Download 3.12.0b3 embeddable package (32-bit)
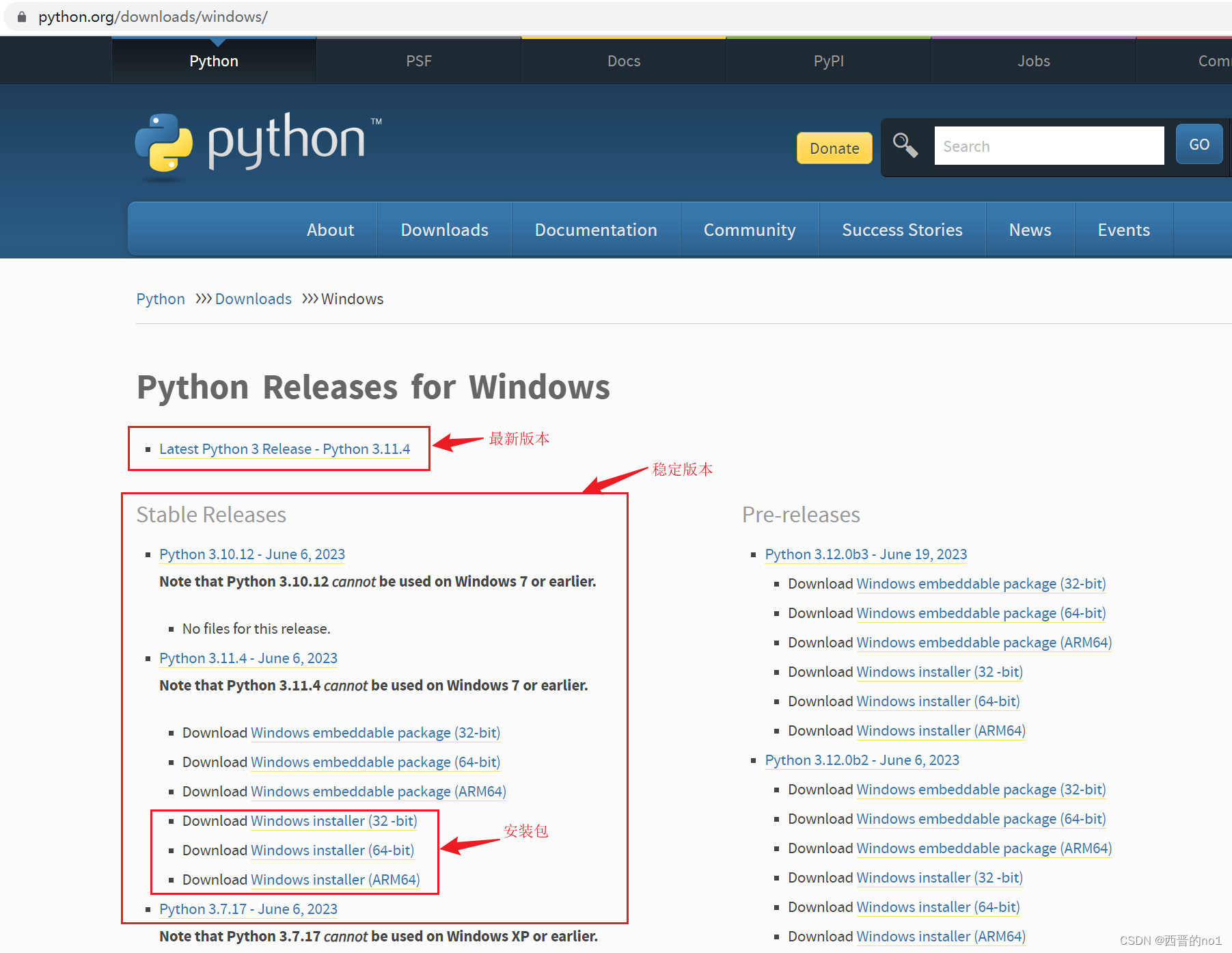Image resolution: width=1232 pixels, height=953 pixels. point(981,584)
